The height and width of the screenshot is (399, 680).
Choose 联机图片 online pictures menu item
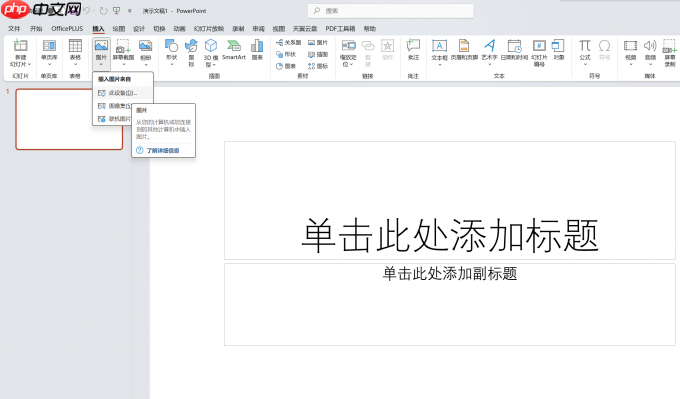click(x=113, y=119)
